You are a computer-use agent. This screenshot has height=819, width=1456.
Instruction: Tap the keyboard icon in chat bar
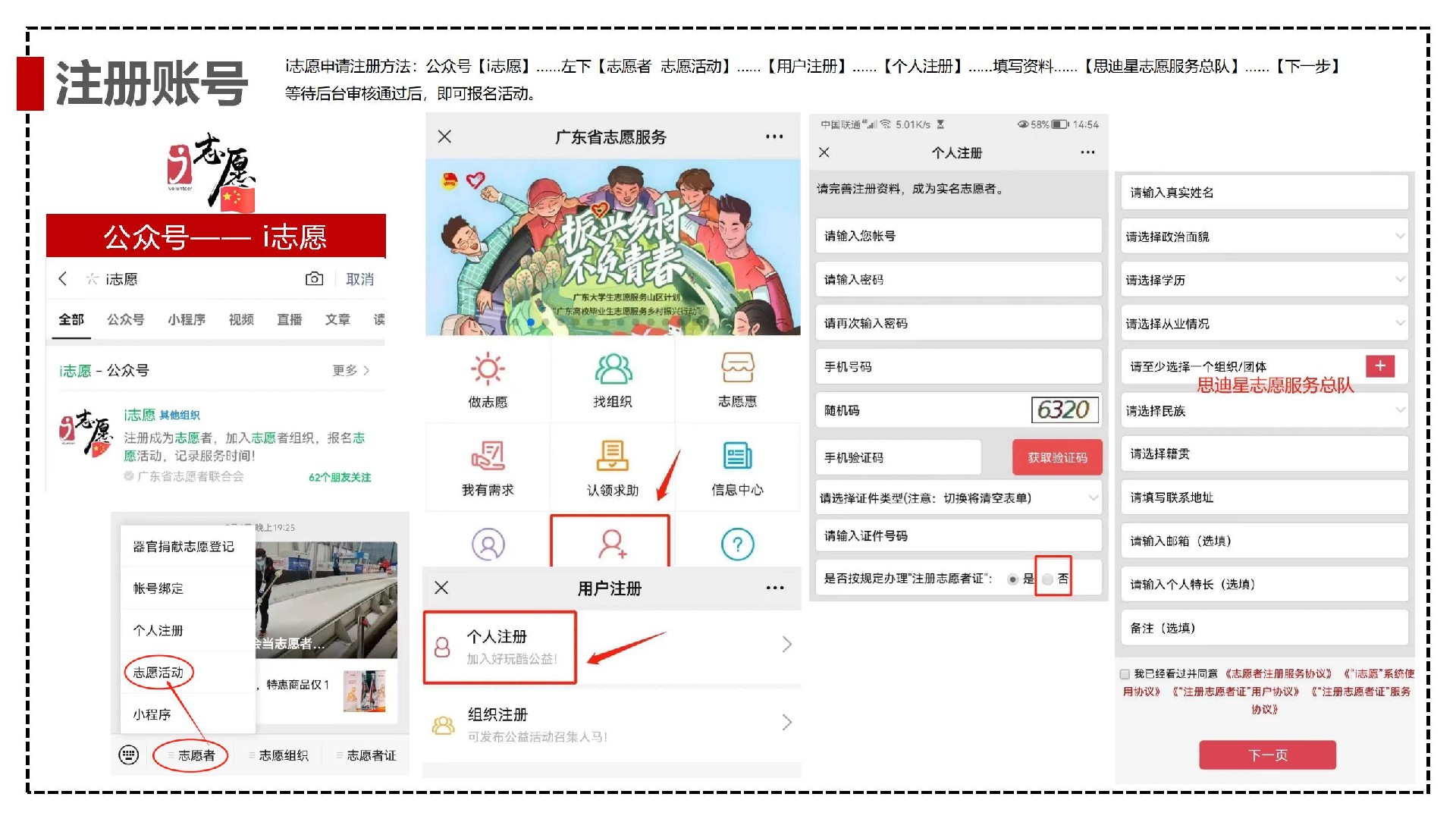point(129,755)
